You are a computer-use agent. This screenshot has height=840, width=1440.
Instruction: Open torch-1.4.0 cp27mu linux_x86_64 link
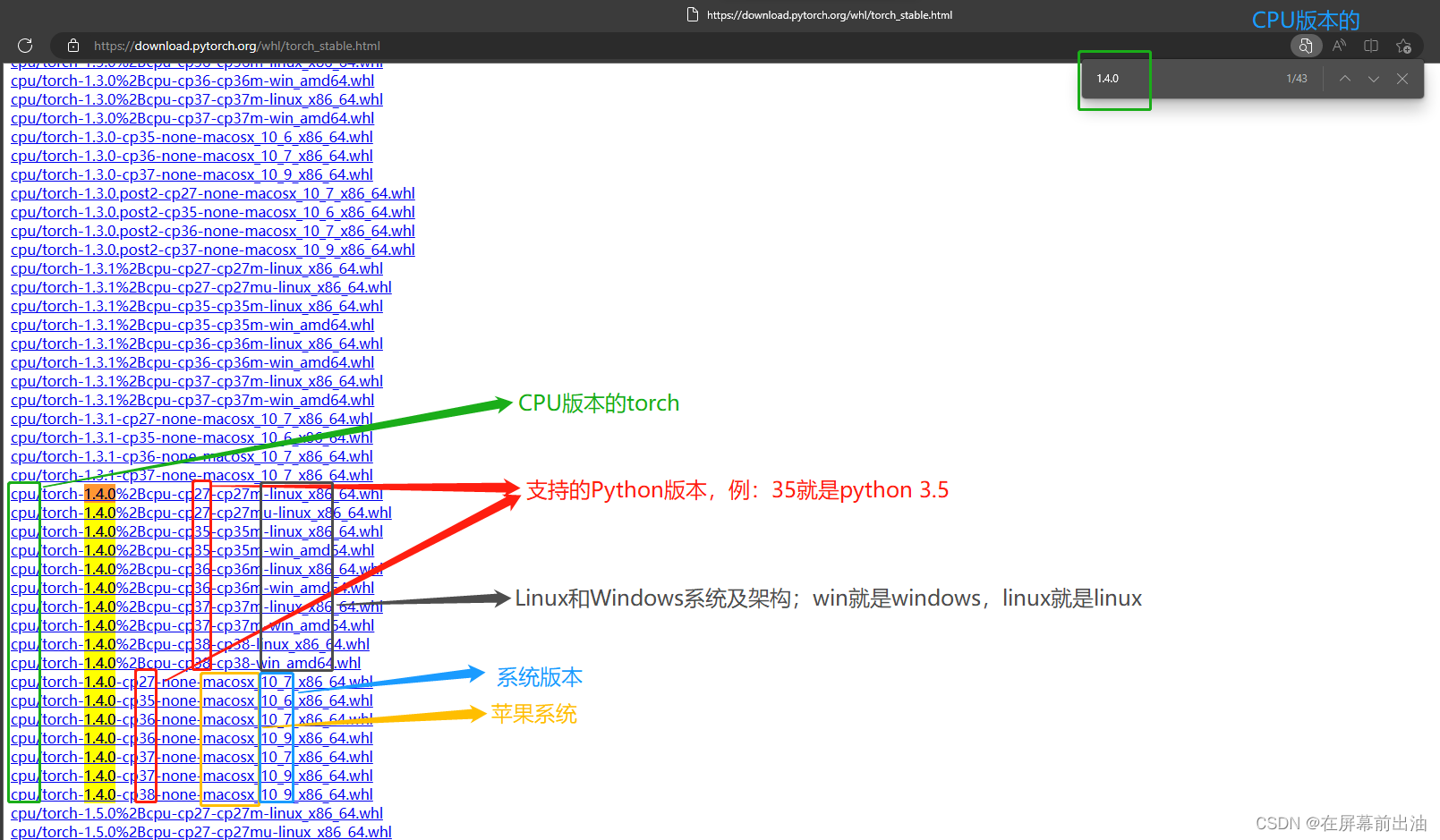point(201,513)
